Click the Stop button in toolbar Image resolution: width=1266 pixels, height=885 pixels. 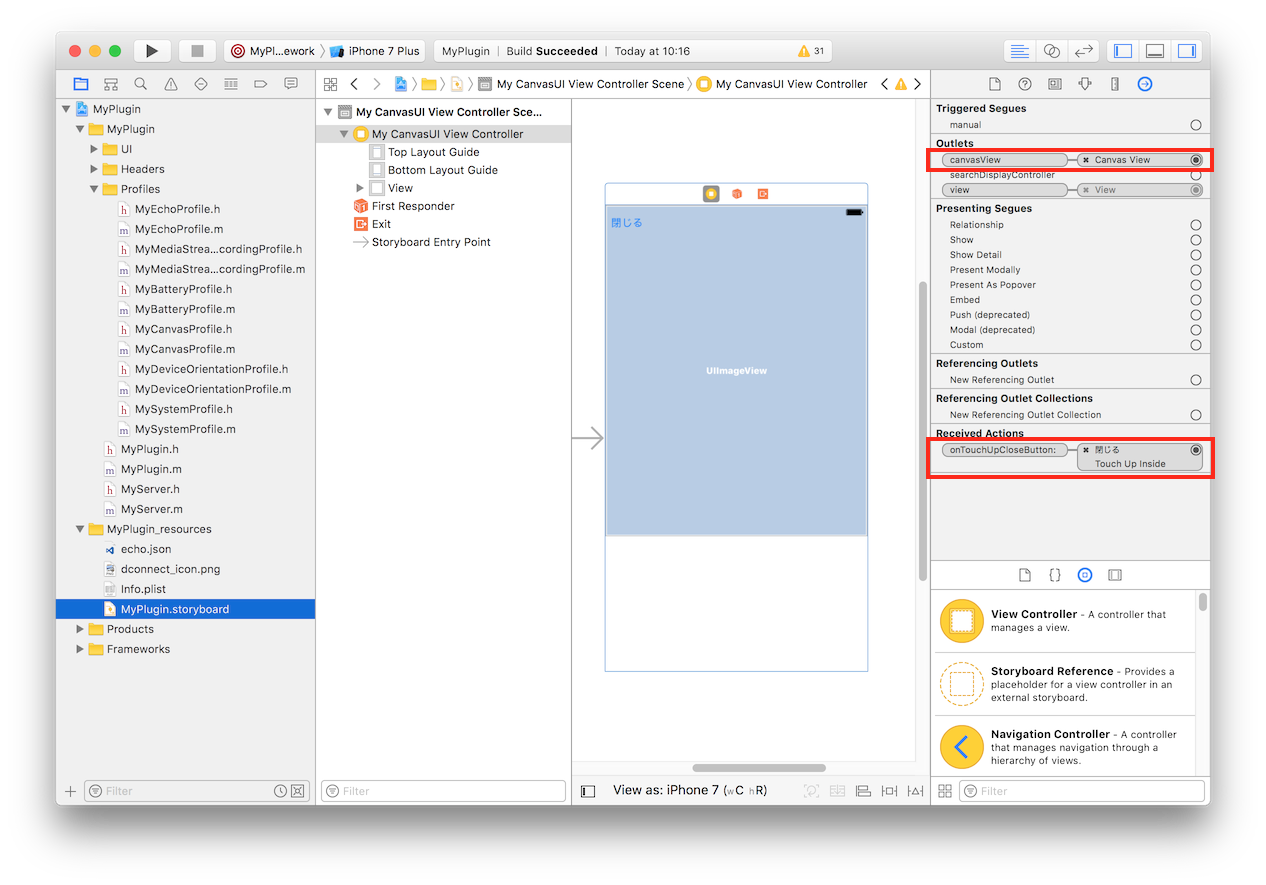coord(197,51)
